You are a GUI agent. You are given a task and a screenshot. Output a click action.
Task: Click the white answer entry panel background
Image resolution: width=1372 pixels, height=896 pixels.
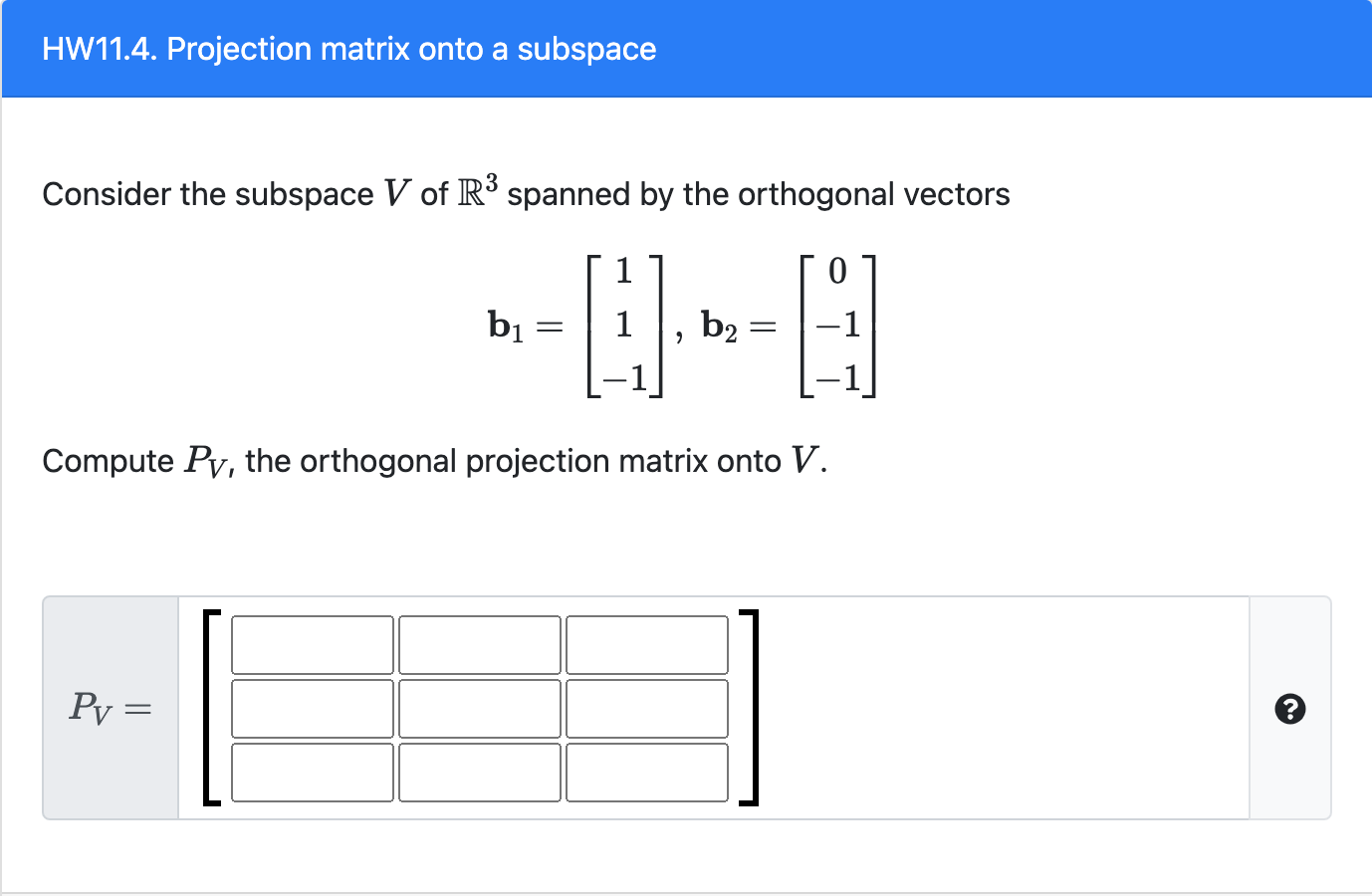pyautogui.click(x=996, y=708)
